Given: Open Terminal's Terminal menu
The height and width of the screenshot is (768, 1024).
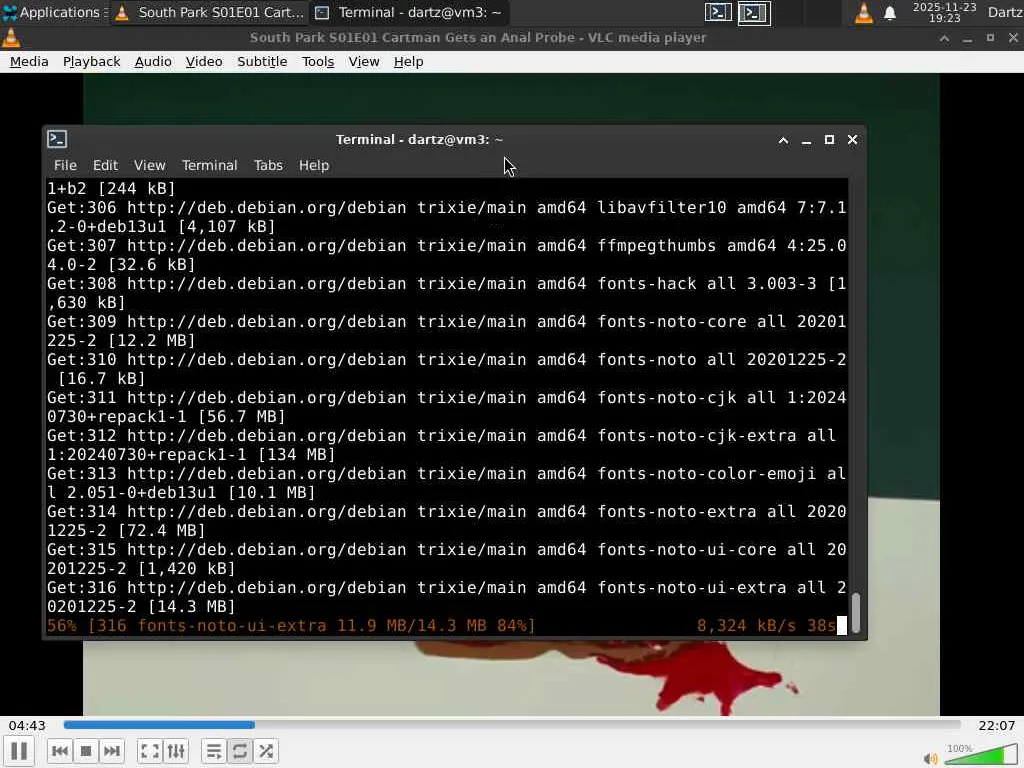Looking at the screenshot, I should click(210, 165).
